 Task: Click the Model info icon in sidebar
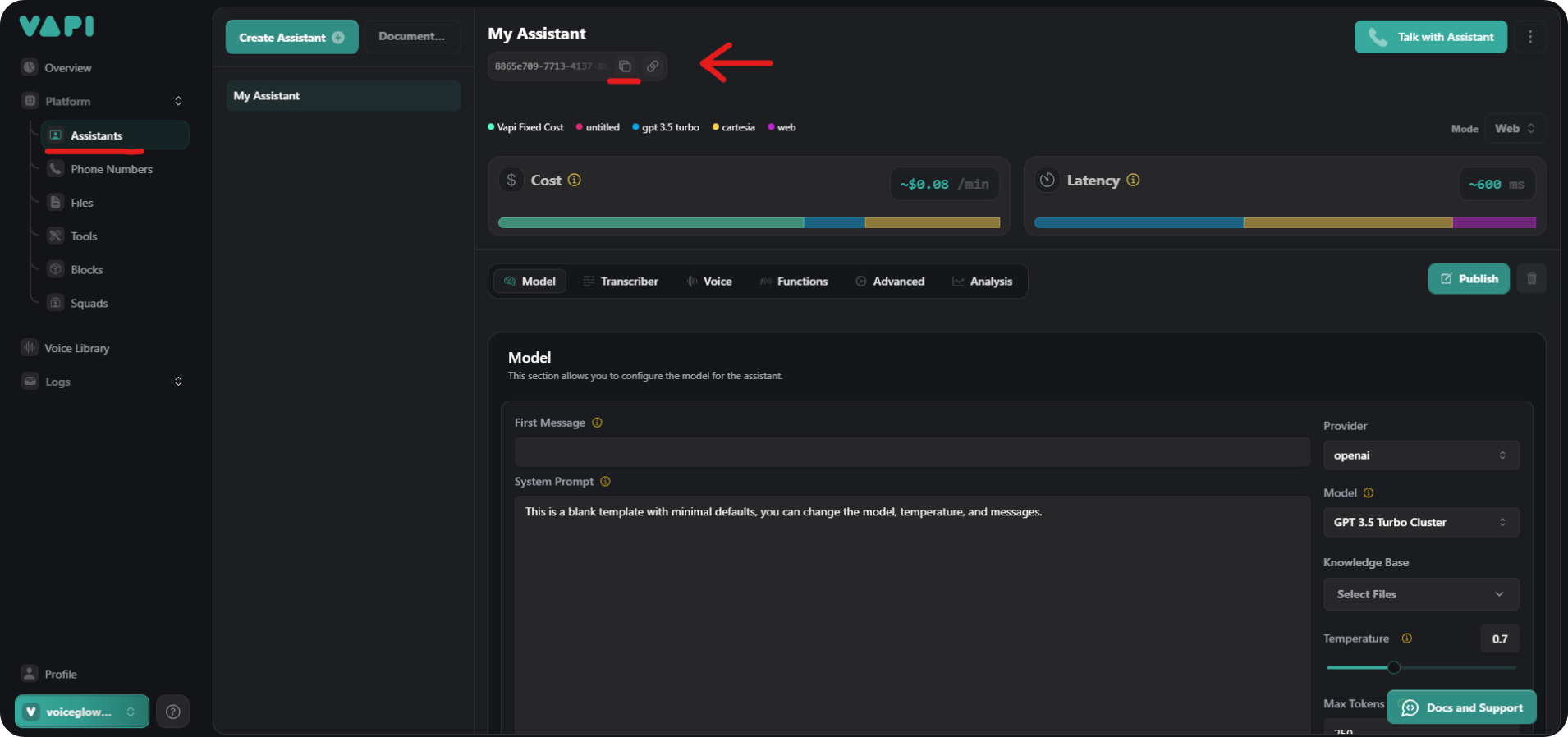[1369, 493]
